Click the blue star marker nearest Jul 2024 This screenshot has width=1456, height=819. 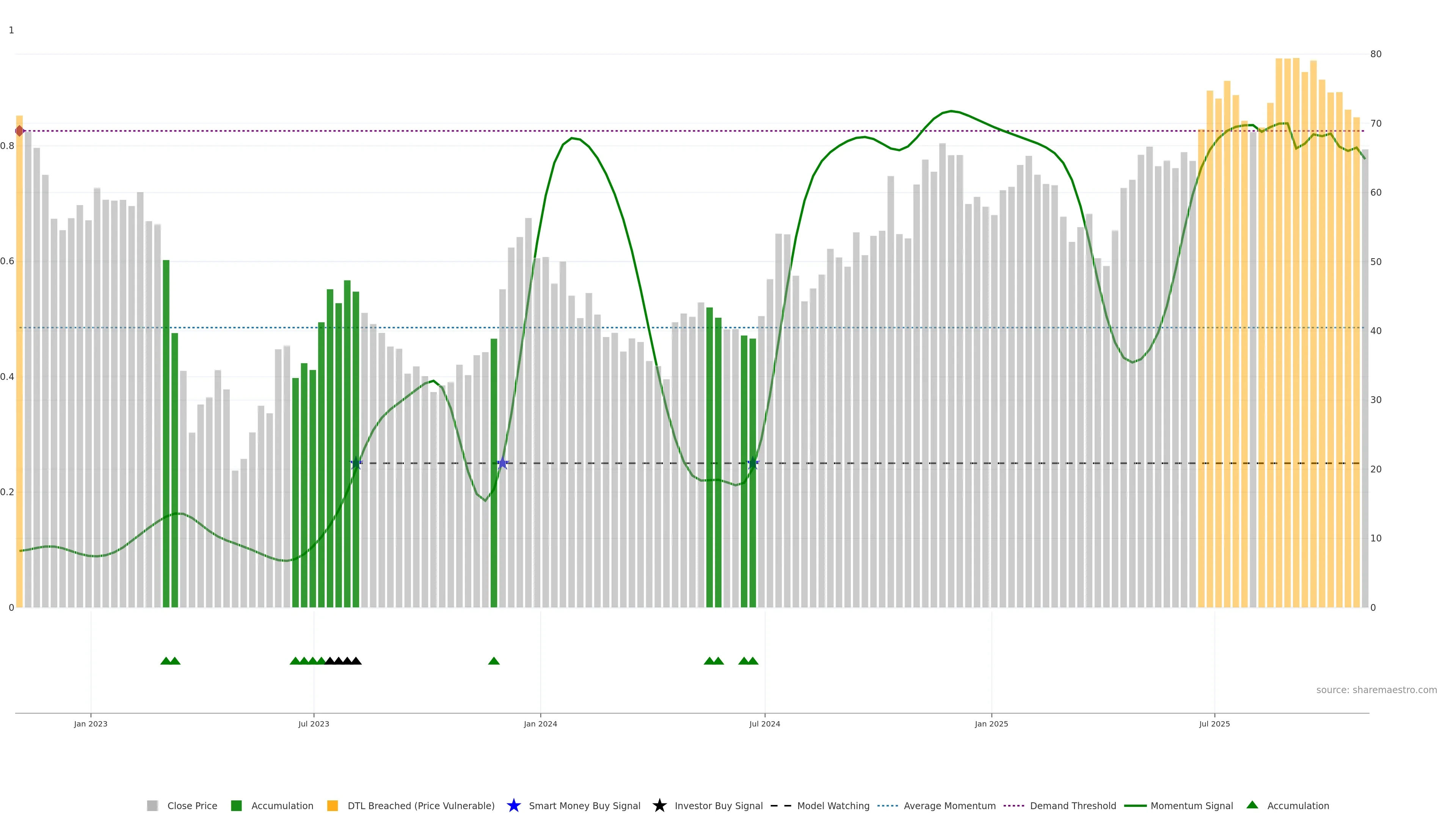tap(752, 463)
